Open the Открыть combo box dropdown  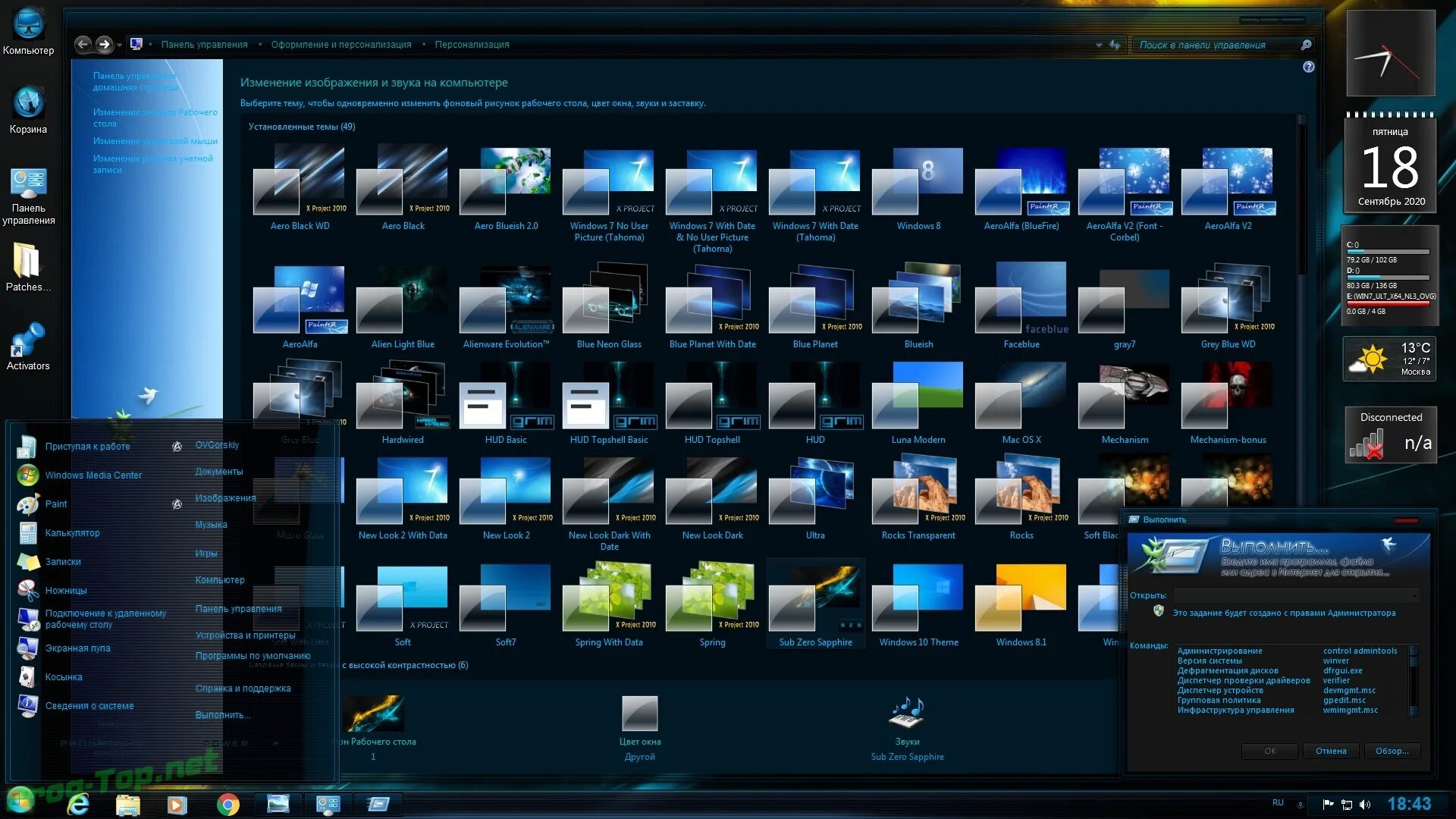(1414, 595)
